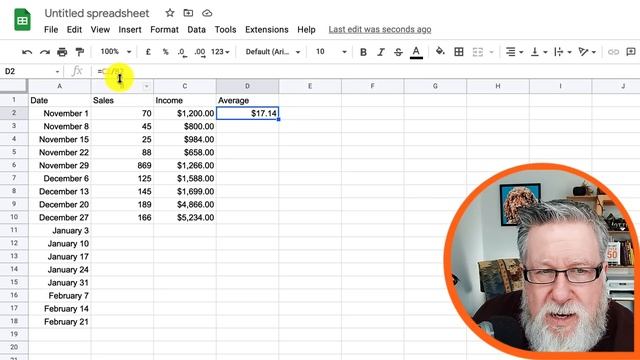Select the November 29 date cell
Screen dimensions: 640x360
tap(60, 165)
